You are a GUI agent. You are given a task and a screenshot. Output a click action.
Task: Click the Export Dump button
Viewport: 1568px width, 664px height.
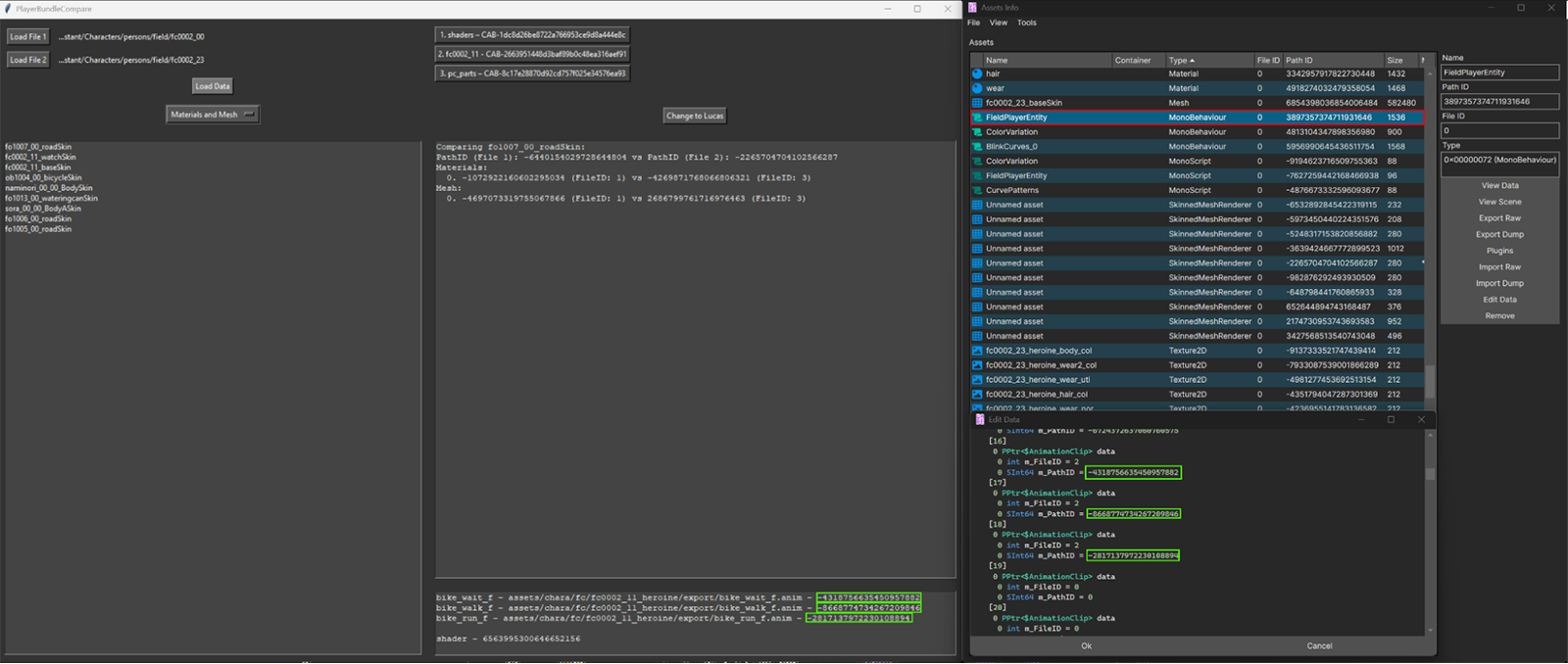coord(1499,234)
